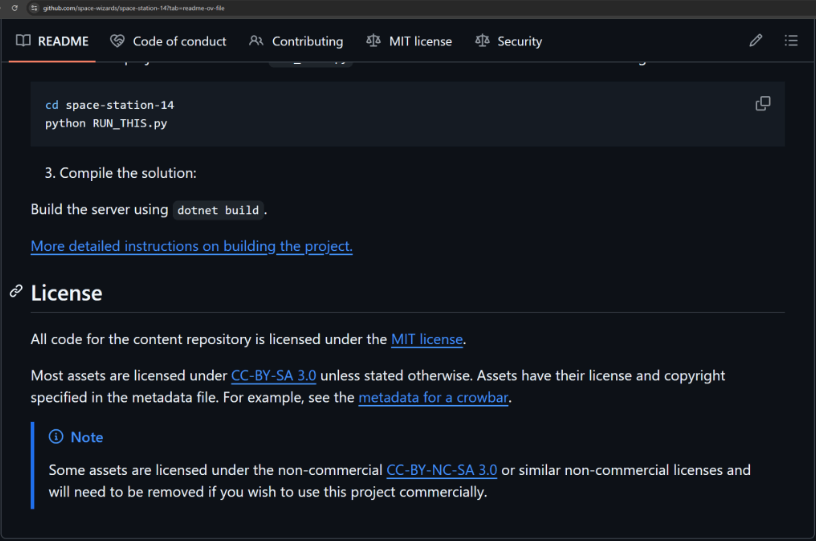Open the CC-BY-NC-SA 3.0 link
Viewport: 816px width, 541px height.
[x=442, y=470]
